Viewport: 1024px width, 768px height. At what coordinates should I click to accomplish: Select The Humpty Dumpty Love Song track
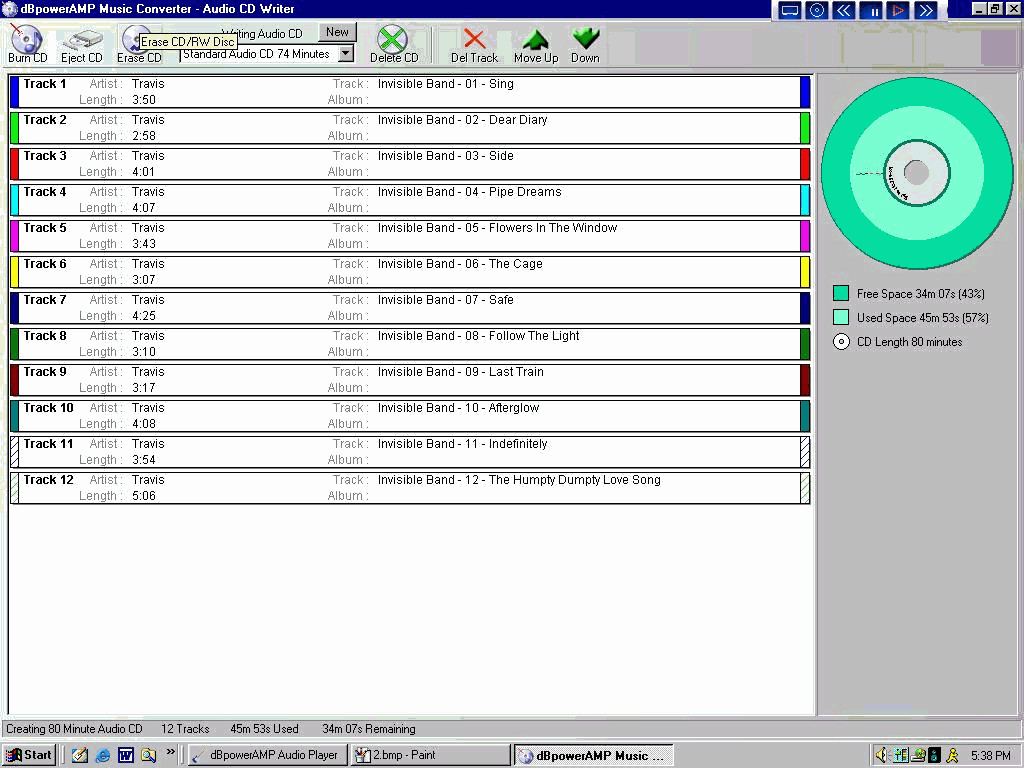410,487
